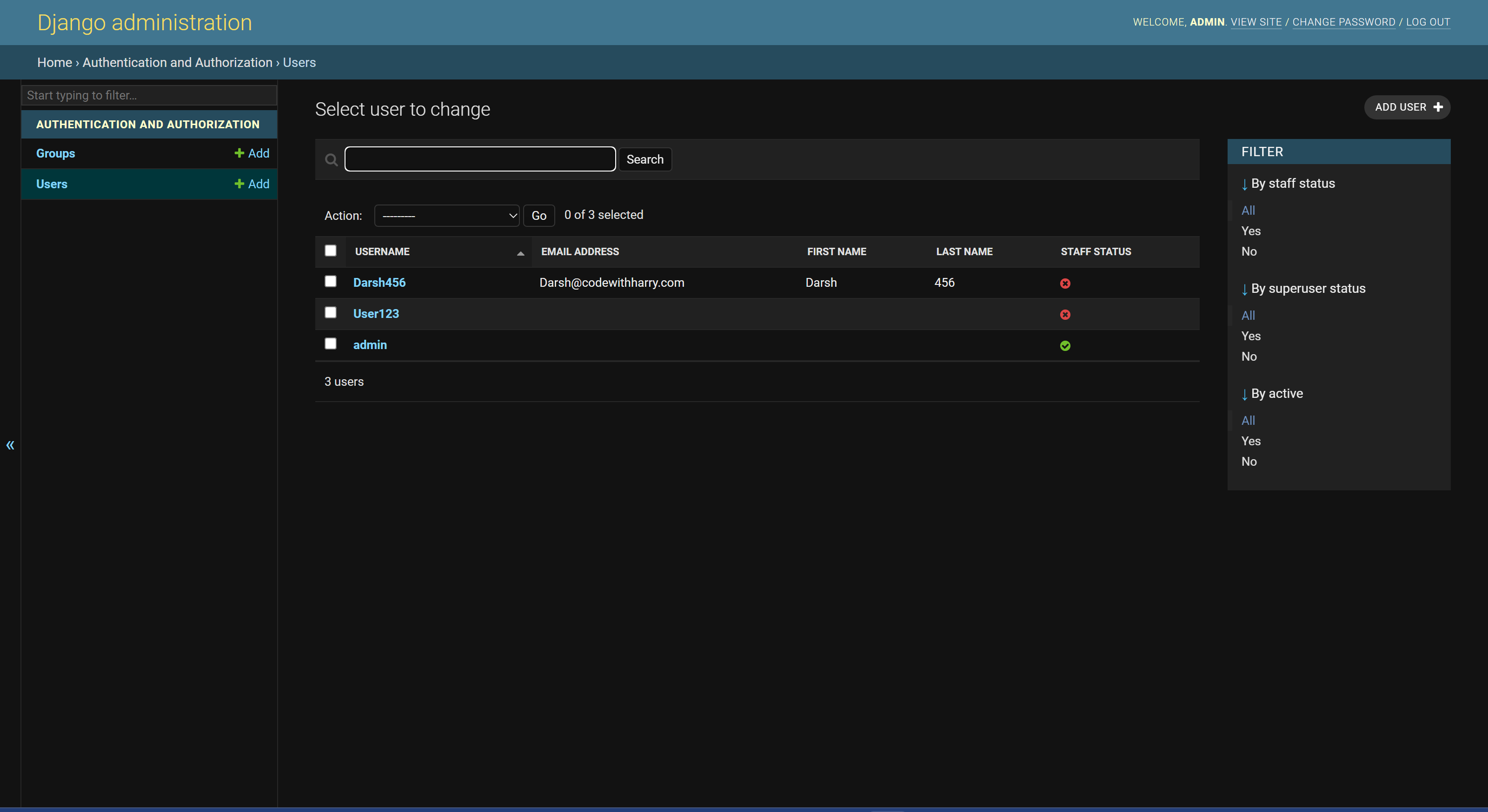Toggle the select-all users checkbox in header

click(331, 250)
